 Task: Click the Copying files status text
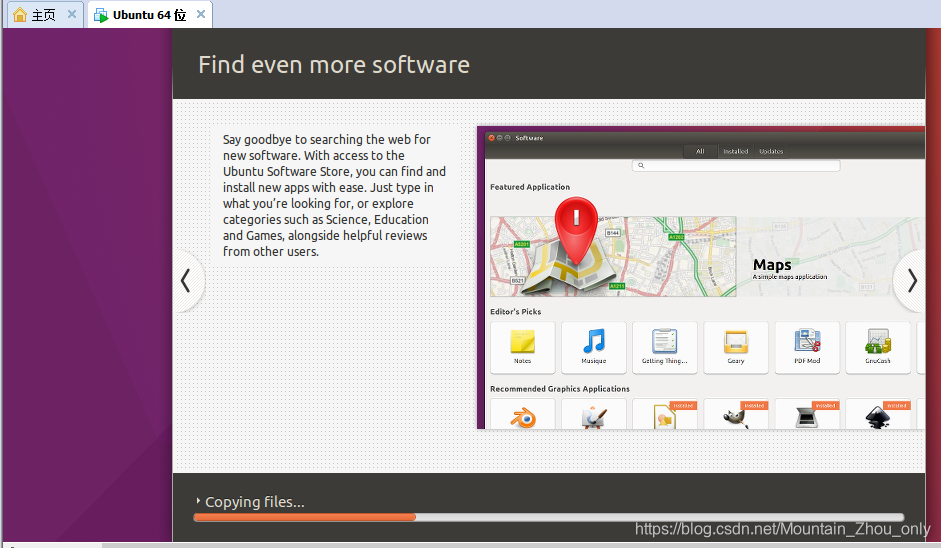click(x=254, y=502)
